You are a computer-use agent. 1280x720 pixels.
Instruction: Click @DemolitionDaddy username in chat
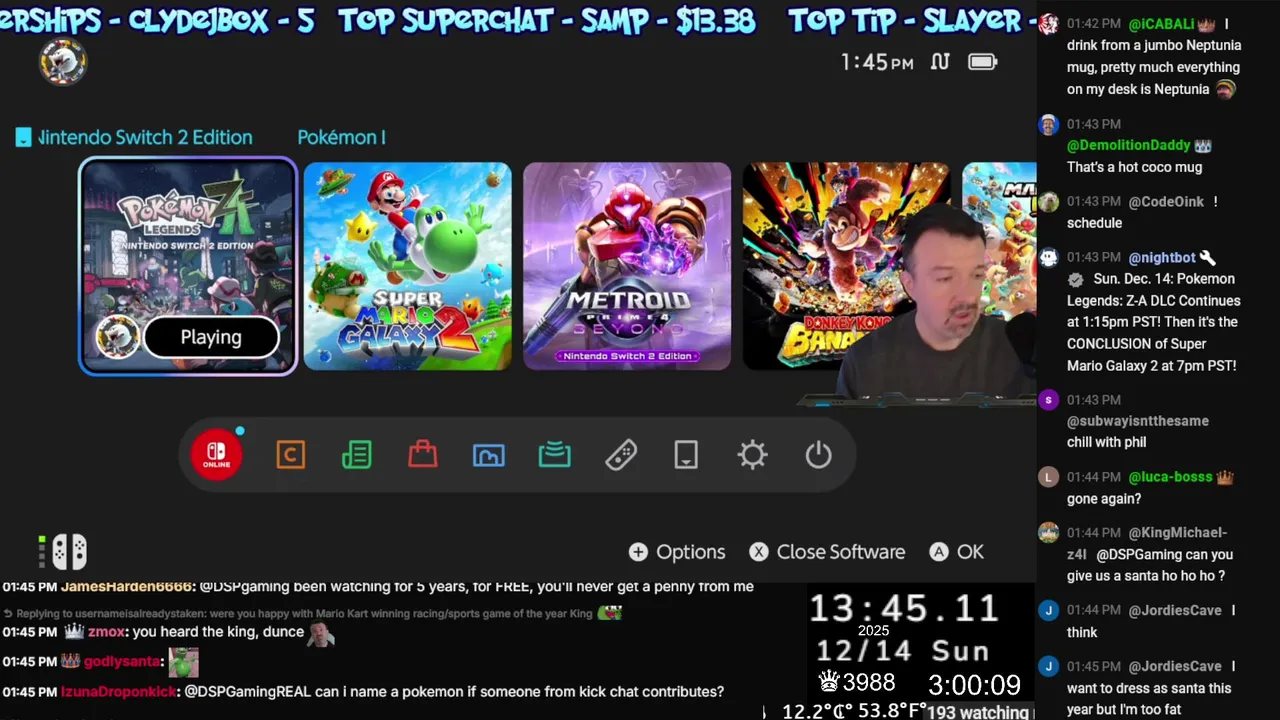coord(1129,145)
